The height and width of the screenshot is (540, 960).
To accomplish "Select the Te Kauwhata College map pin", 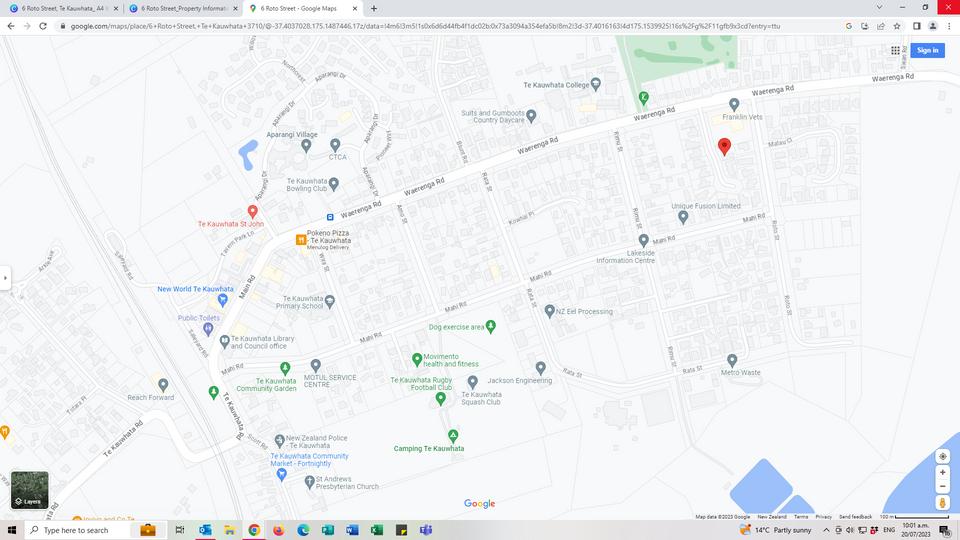I will (x=596, y=84).
